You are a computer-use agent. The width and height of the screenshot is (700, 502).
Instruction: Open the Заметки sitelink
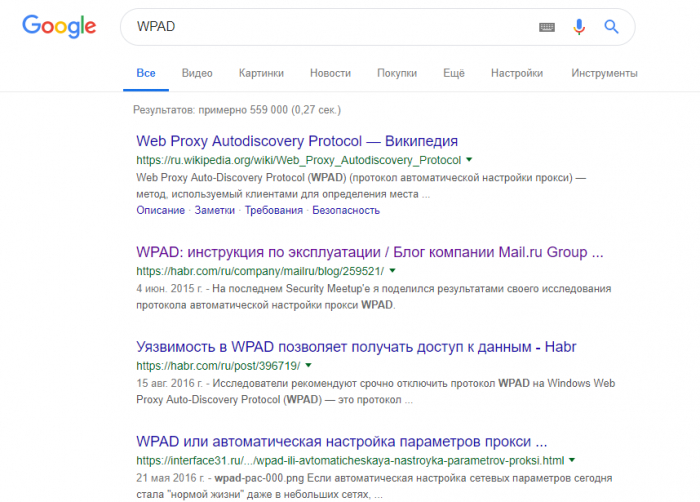215,210
